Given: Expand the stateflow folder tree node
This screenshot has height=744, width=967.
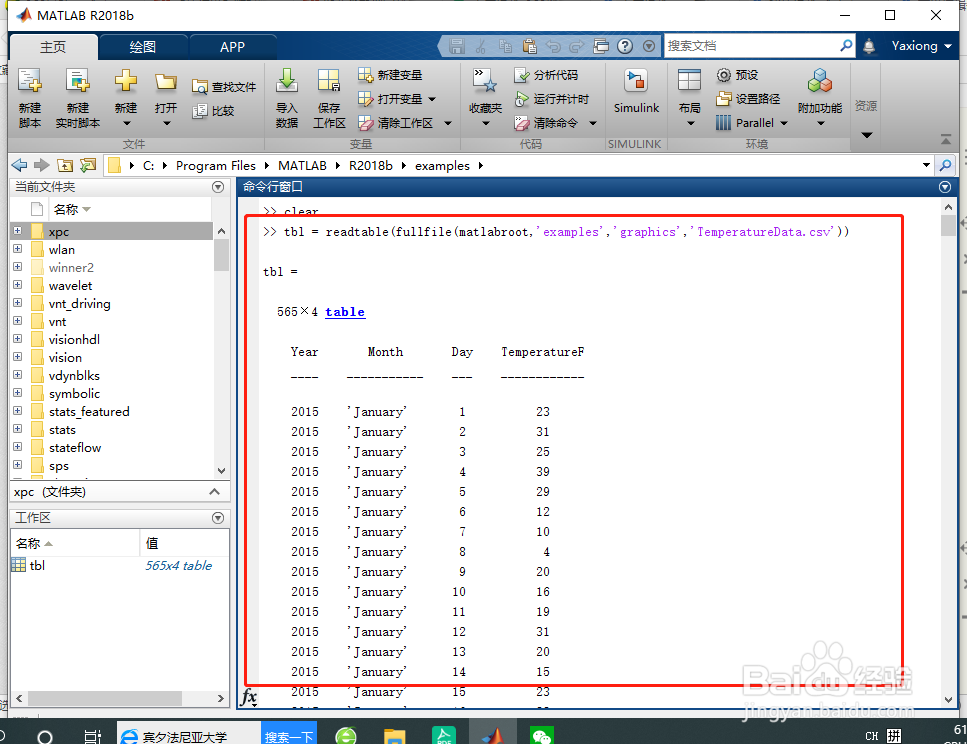Looking at the screenshot, I should coord(17,447).
